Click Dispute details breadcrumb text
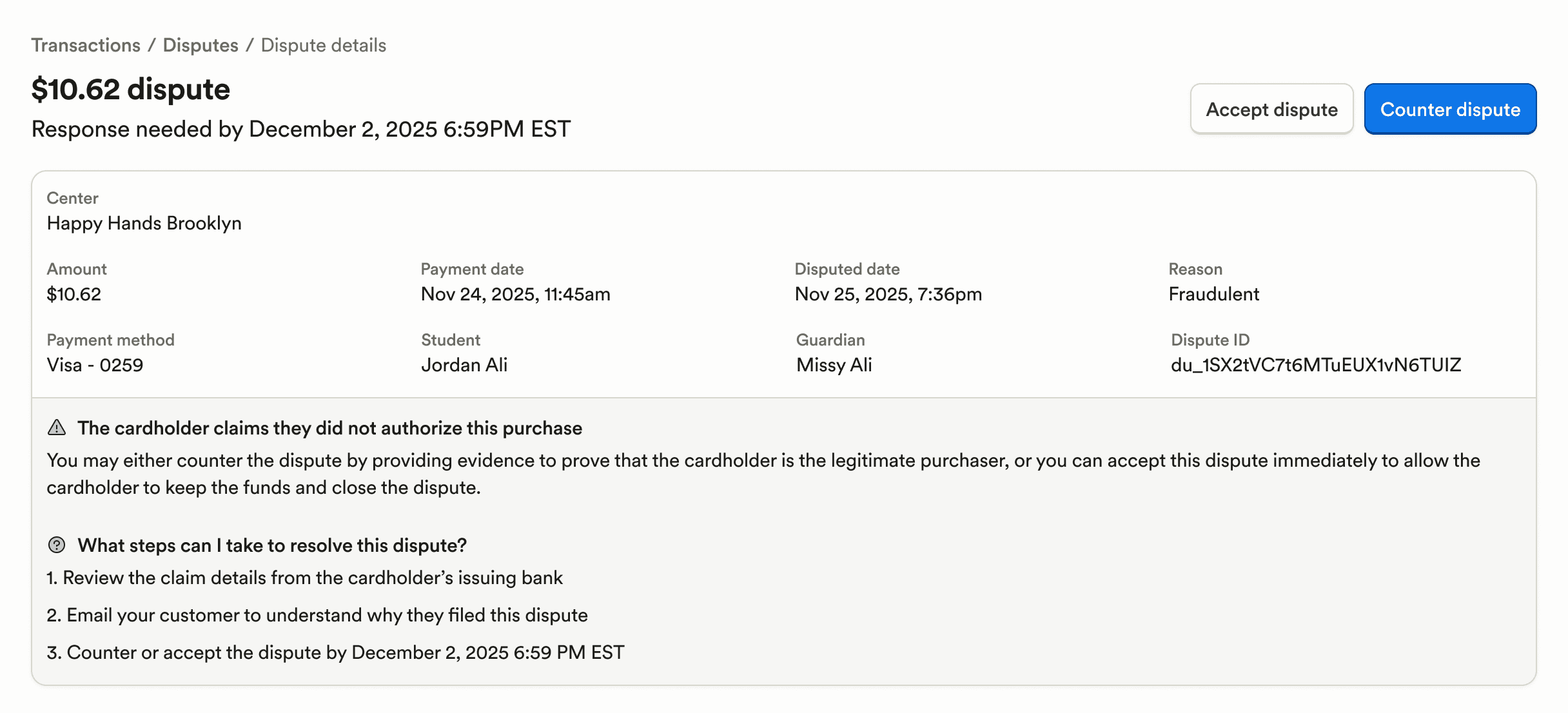 [x=323, y=45]
